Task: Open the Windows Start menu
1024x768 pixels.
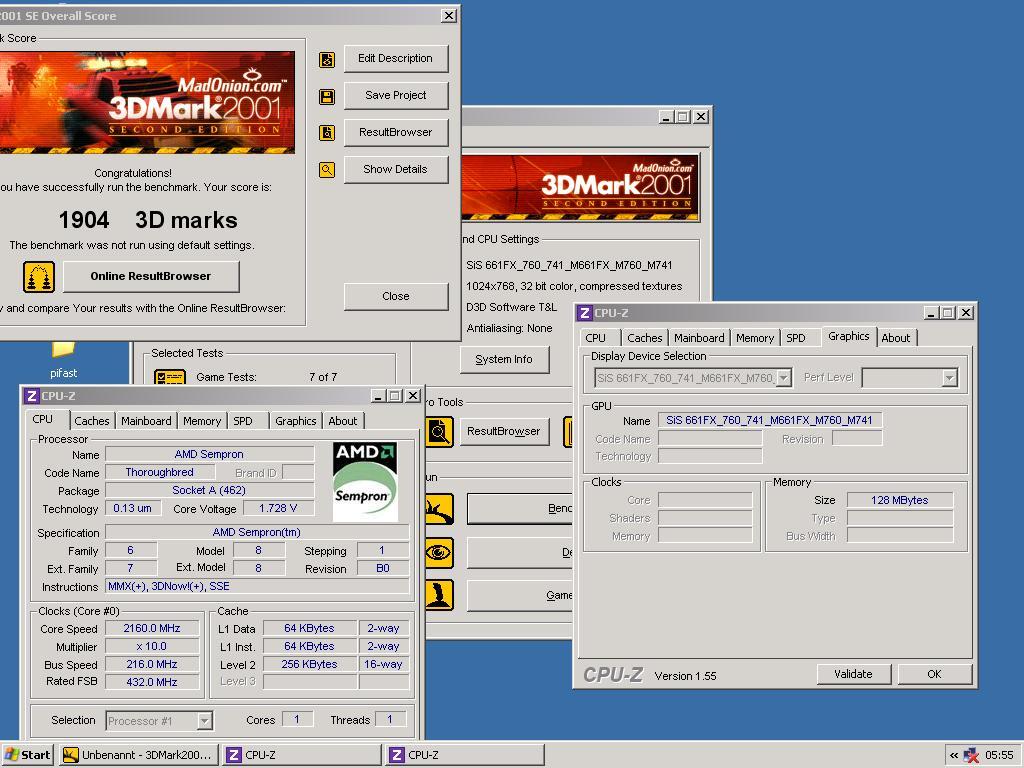Action: coord(27,755)
